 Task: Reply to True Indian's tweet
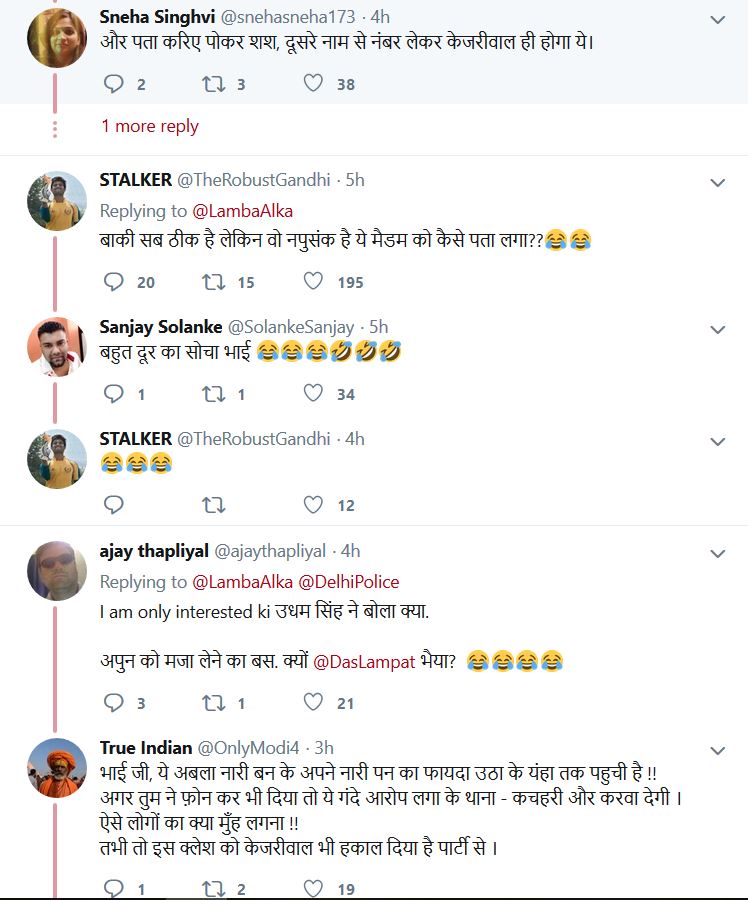[x=114, y=887]
